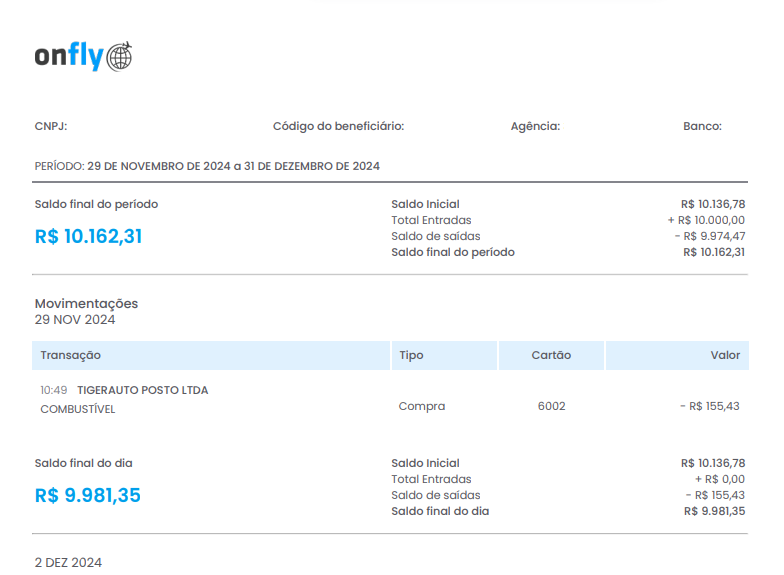This screenshot has height=575, width=784.
Task: Click the 'Compra' transaction type
Action: (422, 406)
